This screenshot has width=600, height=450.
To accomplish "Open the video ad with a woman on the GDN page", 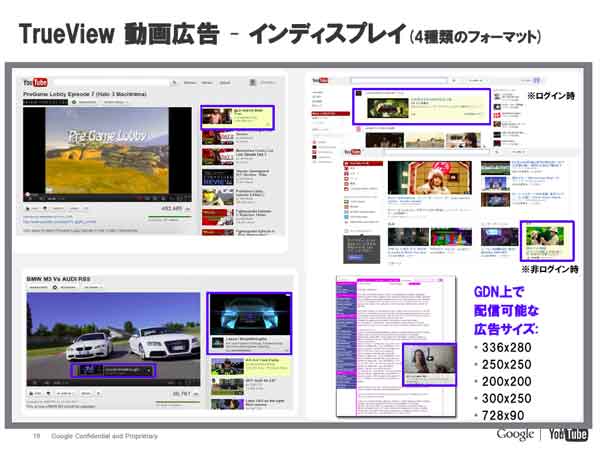I will point(429,365).
